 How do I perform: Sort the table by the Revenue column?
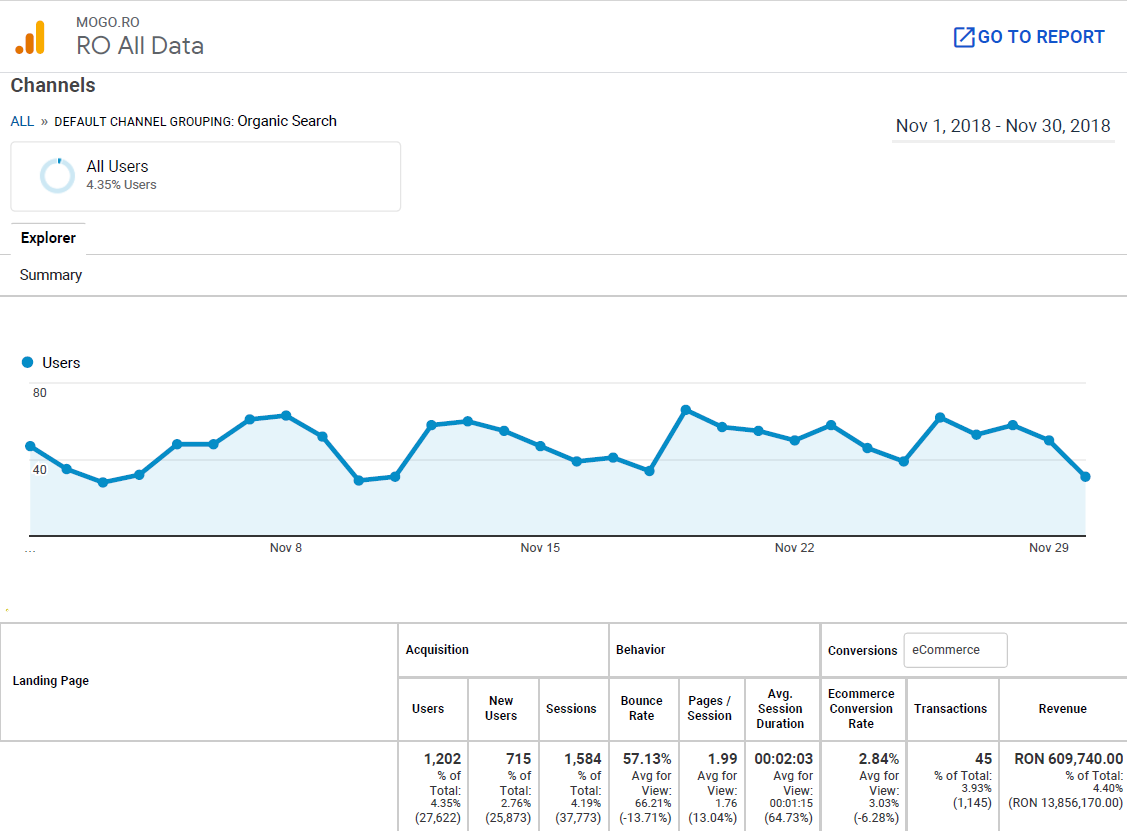pyautogui.click(x=1062, y=708)
